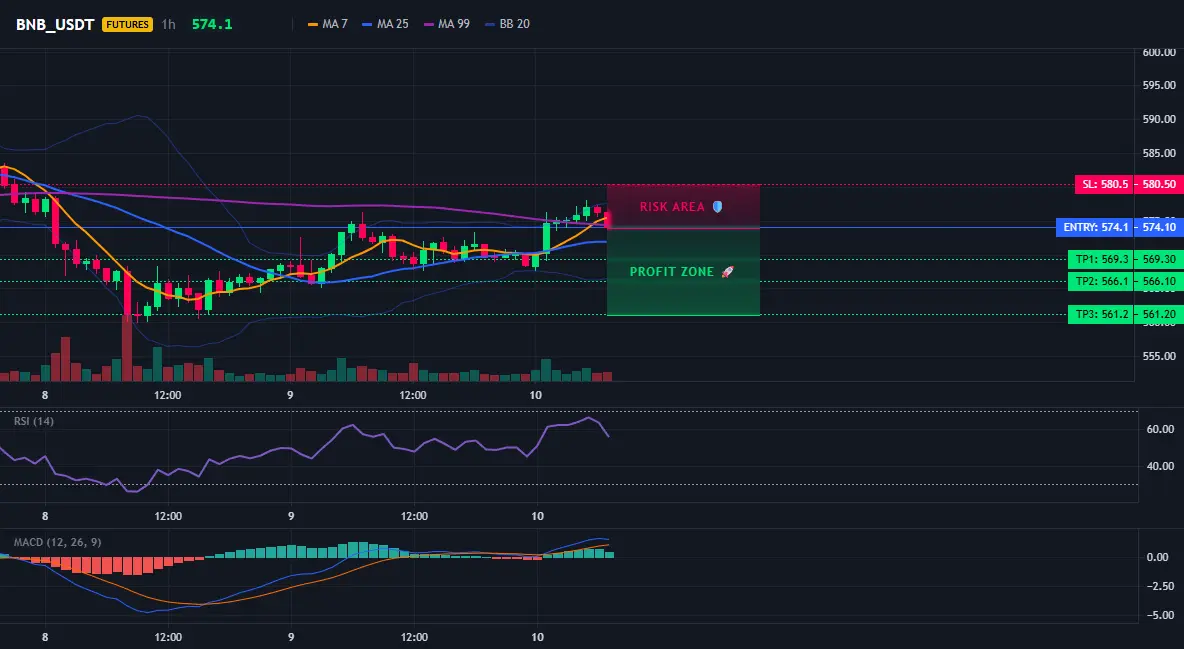
Task: Select the 1h timeframe label
Action: pos(168,24)
